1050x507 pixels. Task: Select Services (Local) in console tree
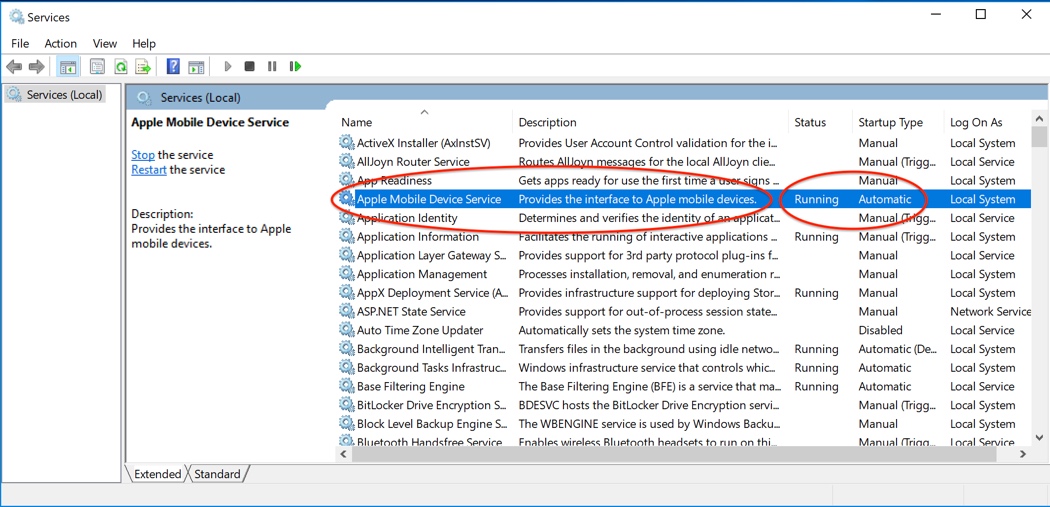[x=56, y=94]
